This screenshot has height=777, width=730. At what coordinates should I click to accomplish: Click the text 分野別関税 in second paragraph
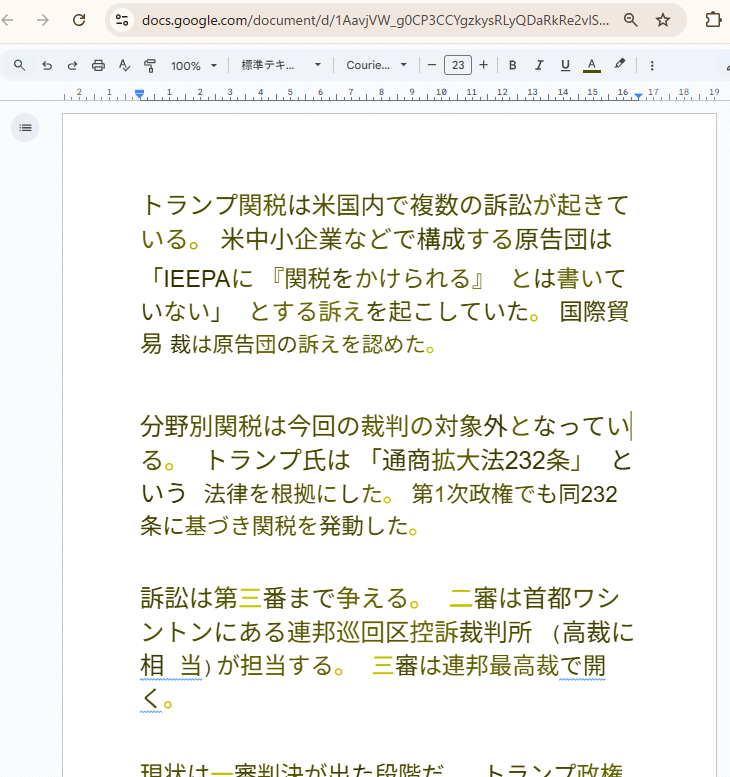[x=201, y=427]
